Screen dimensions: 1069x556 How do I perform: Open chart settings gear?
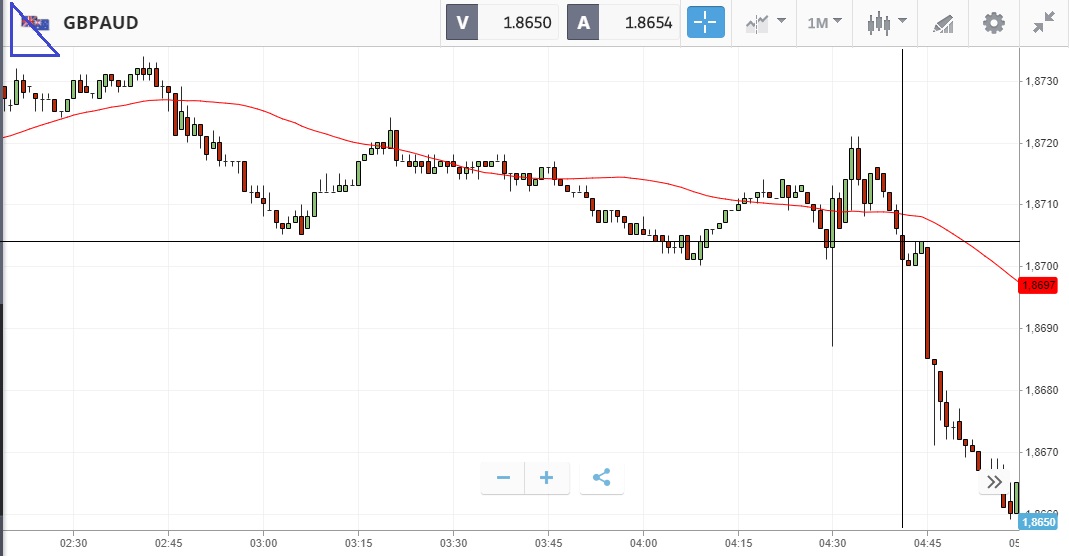993,23
